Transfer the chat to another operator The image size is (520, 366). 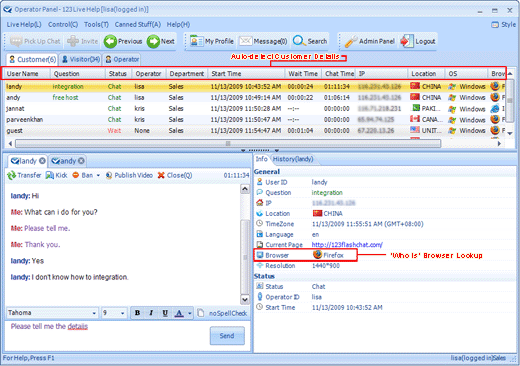[x=24, y=175]
